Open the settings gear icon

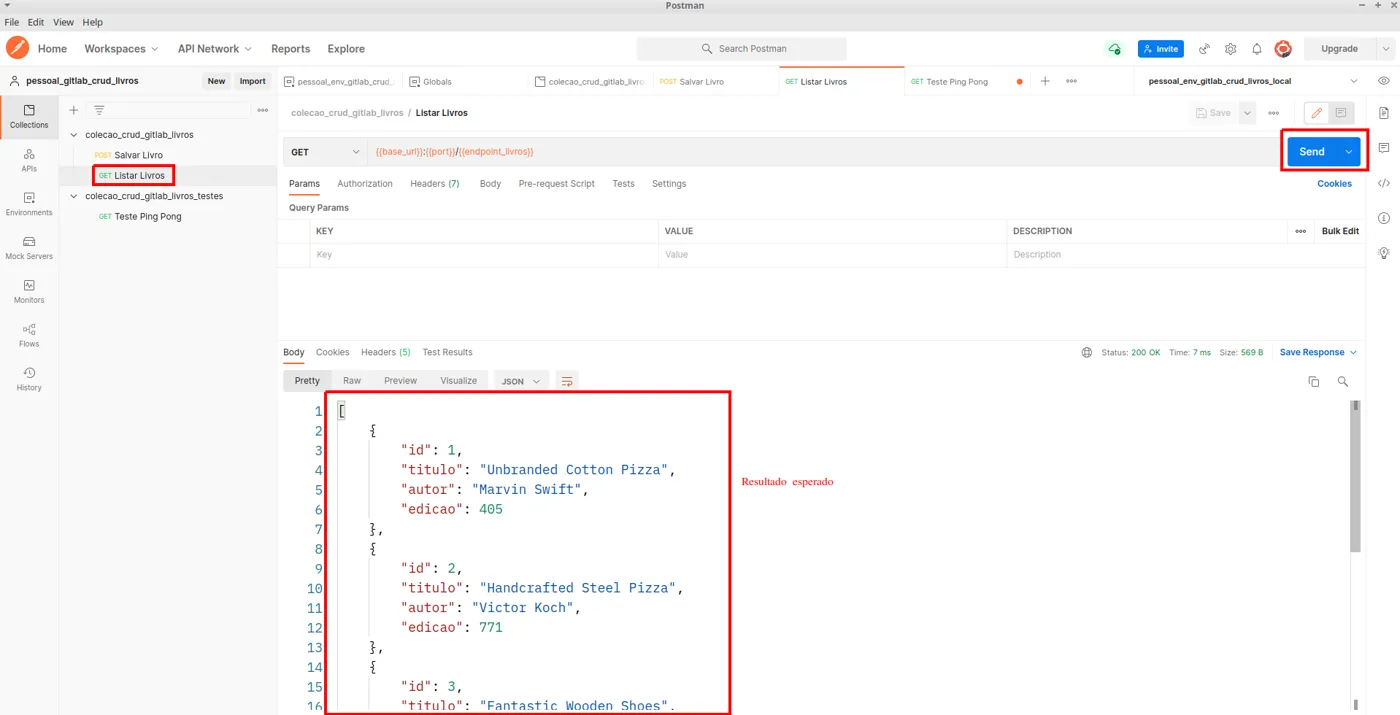pyautogui.click(x=1230, y=49)
